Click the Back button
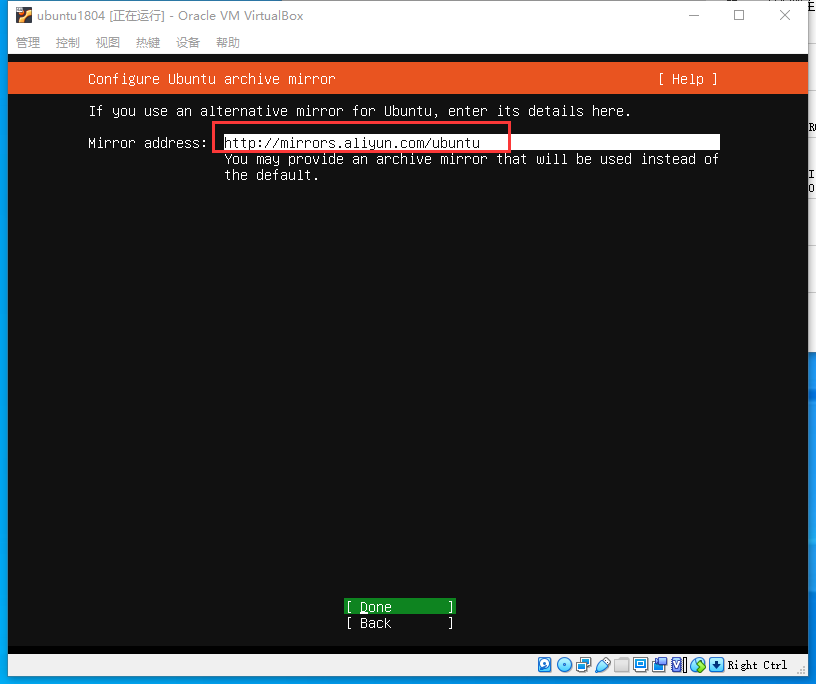The image size is (816, 684). tap(399, 623)
